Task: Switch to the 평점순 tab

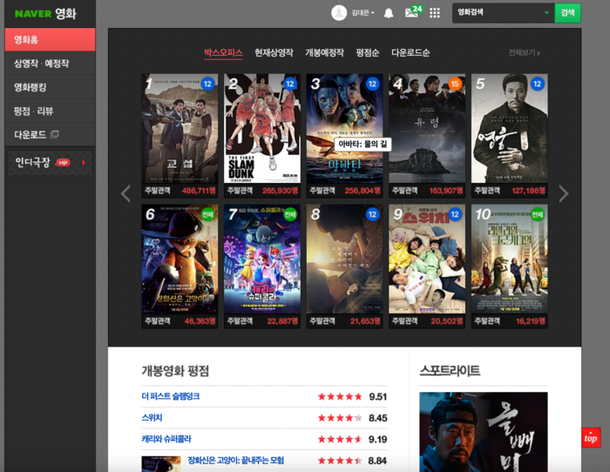Action: pyautogui.click(x=367, y=52)
